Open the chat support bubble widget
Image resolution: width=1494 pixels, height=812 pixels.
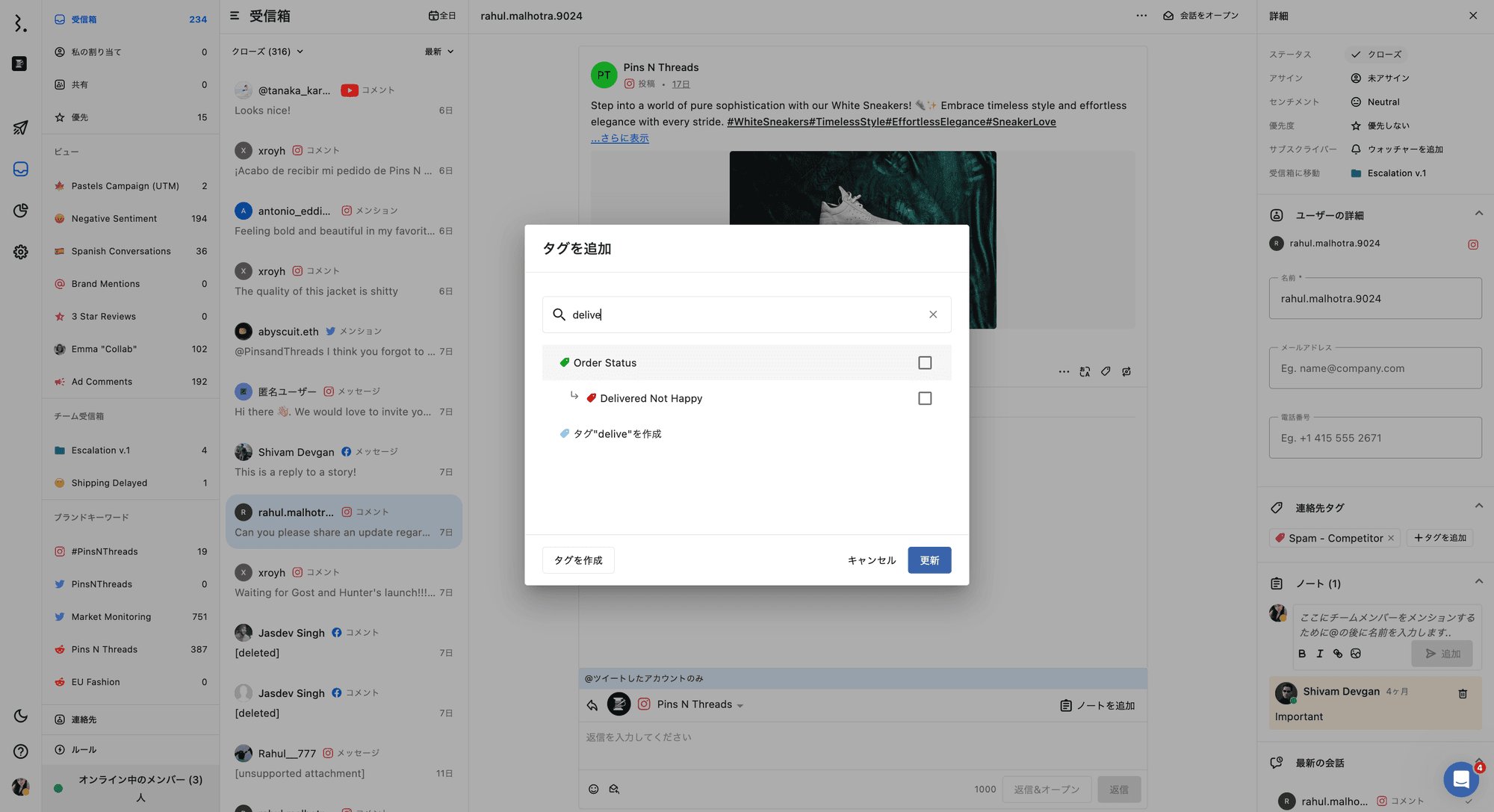tap(1461, 779)
